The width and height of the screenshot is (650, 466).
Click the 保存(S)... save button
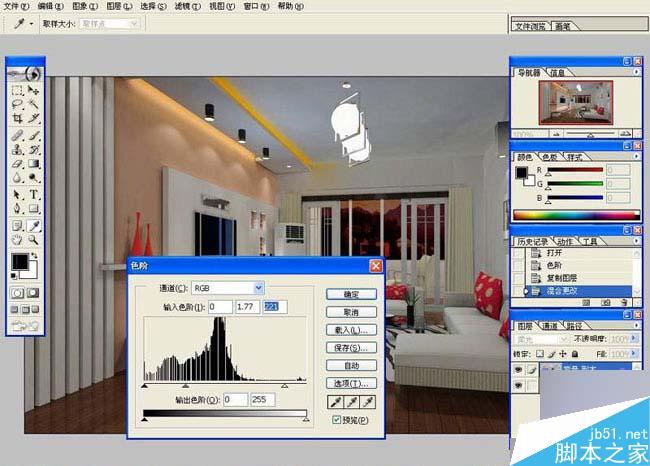pos(352,347)
